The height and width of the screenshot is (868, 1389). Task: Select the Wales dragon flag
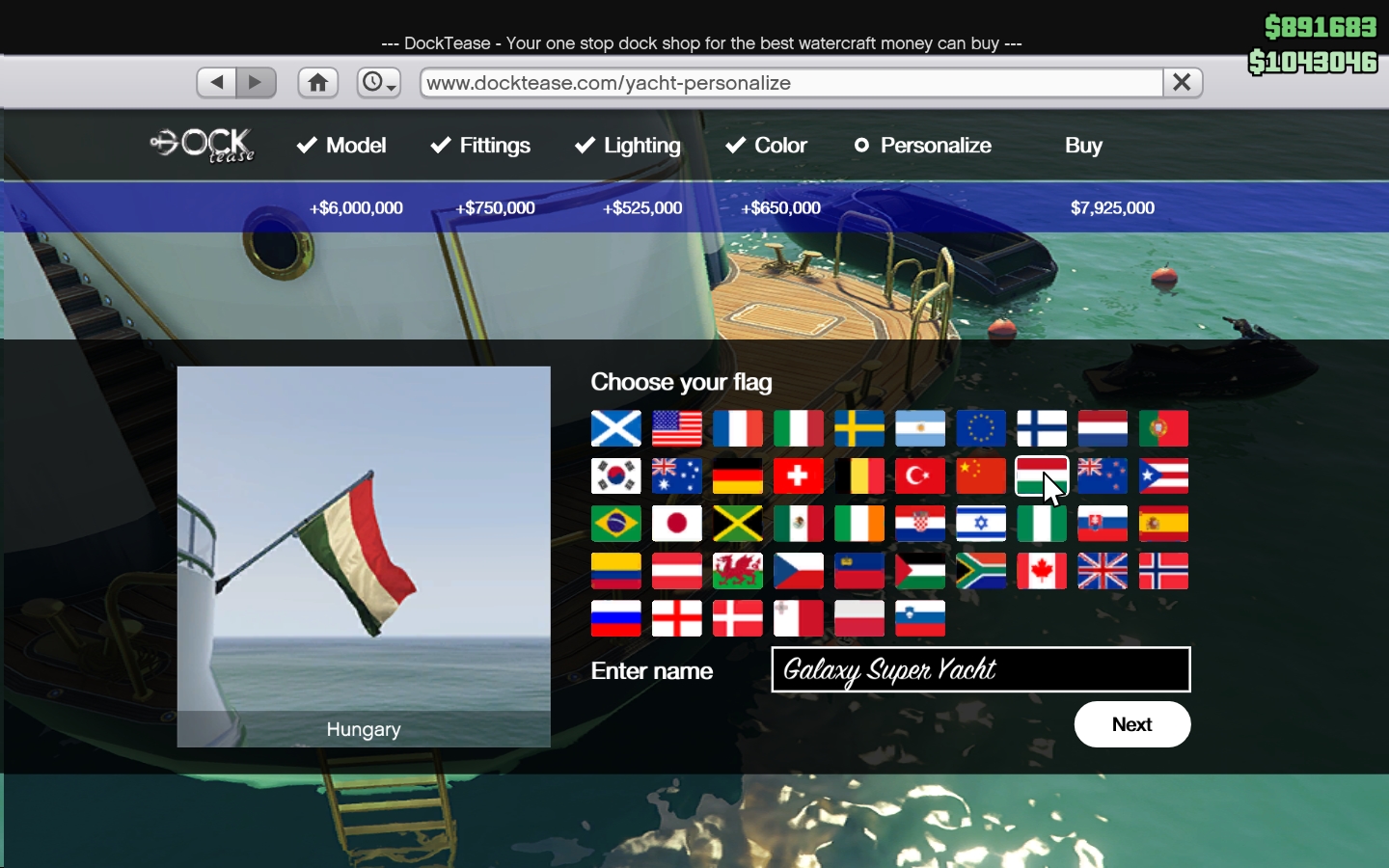point(737,571)
